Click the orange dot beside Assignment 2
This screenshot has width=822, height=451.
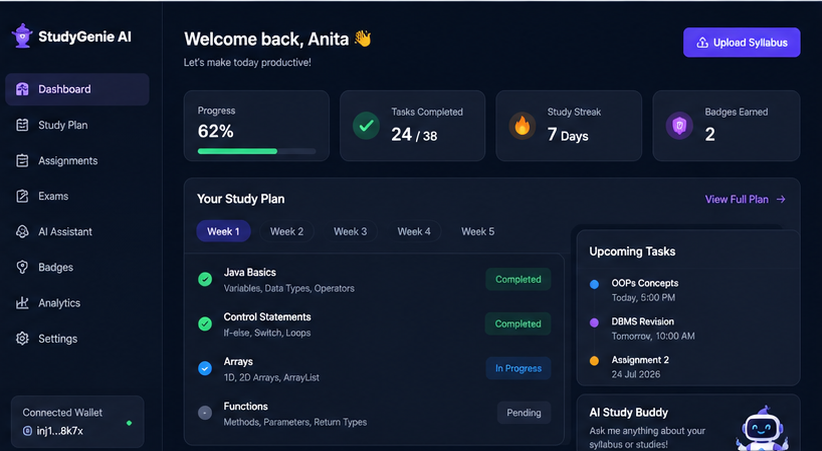[594, 361]
